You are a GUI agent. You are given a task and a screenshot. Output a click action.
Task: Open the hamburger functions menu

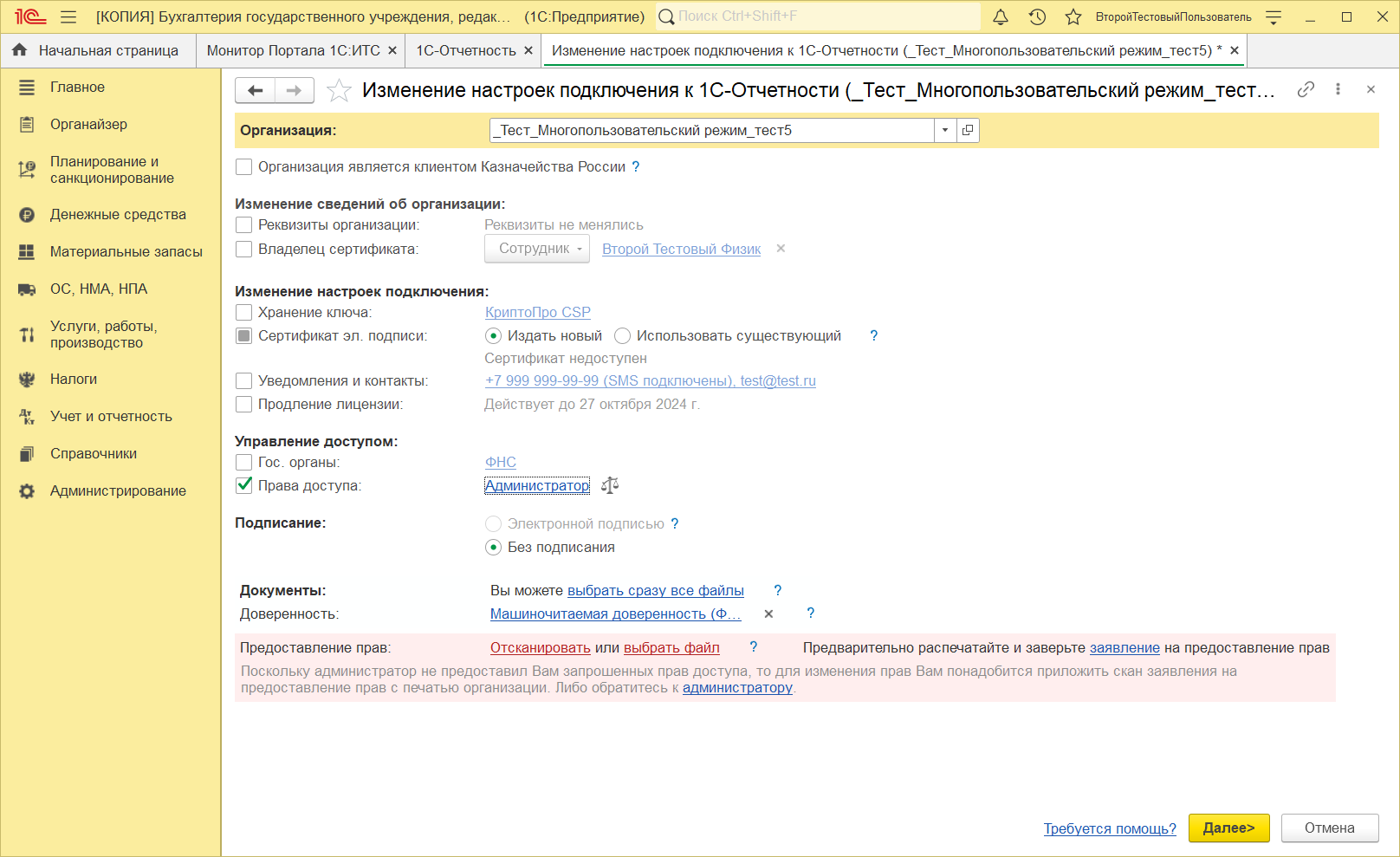pyautogui.click(x=69, y=16)
